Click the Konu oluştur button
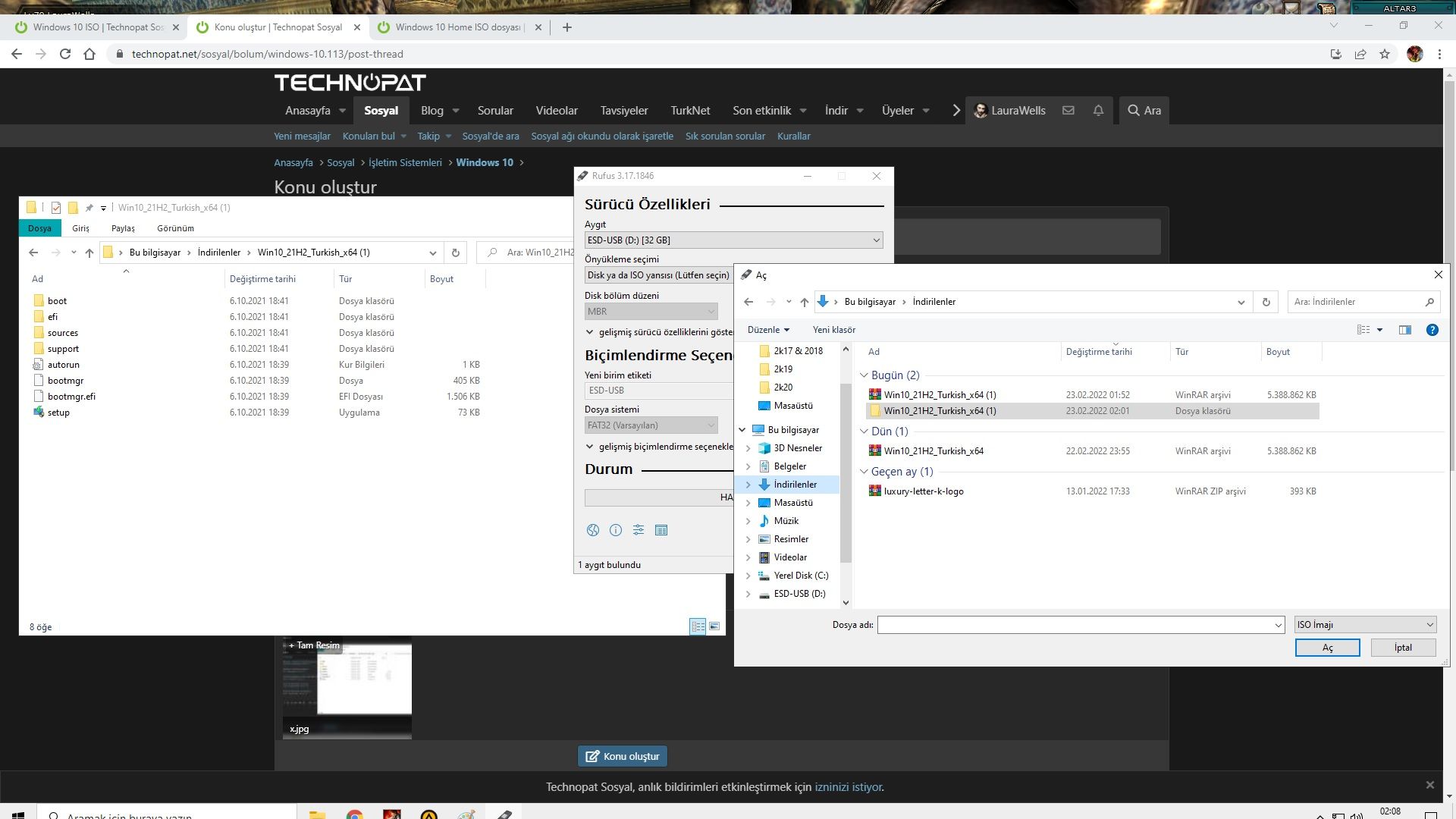This screenshot has width=1456, height=819. [x=623, y=756]
